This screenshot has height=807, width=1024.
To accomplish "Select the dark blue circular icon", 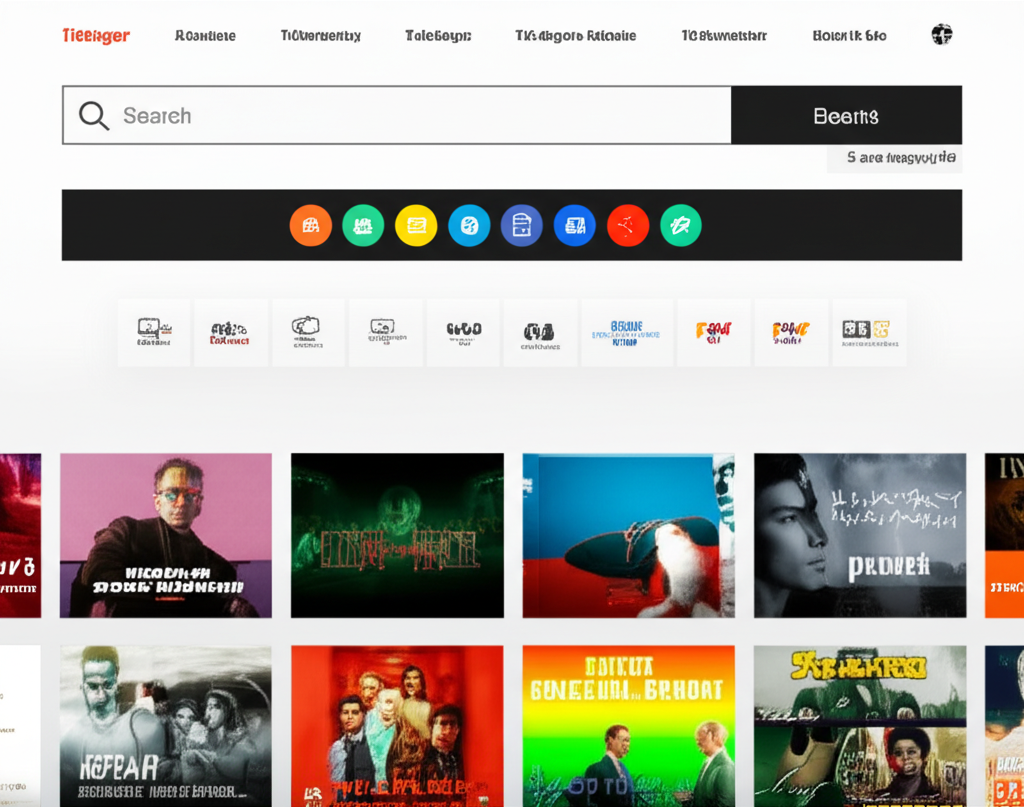I will pos(574,226).
